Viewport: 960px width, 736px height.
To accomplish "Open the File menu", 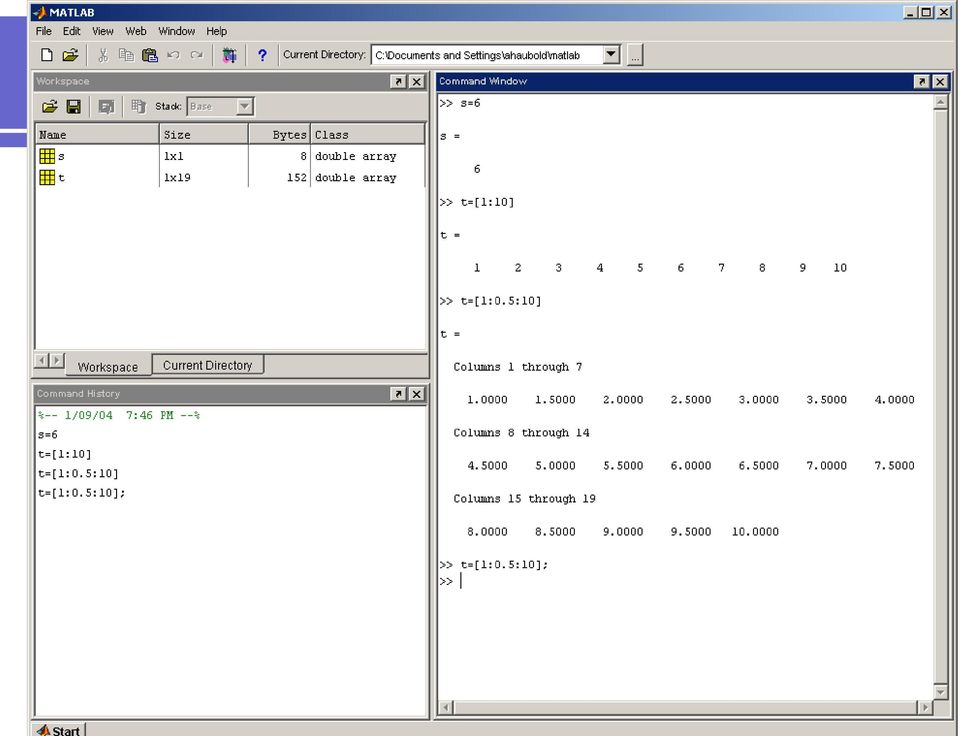I will [43, 31].
